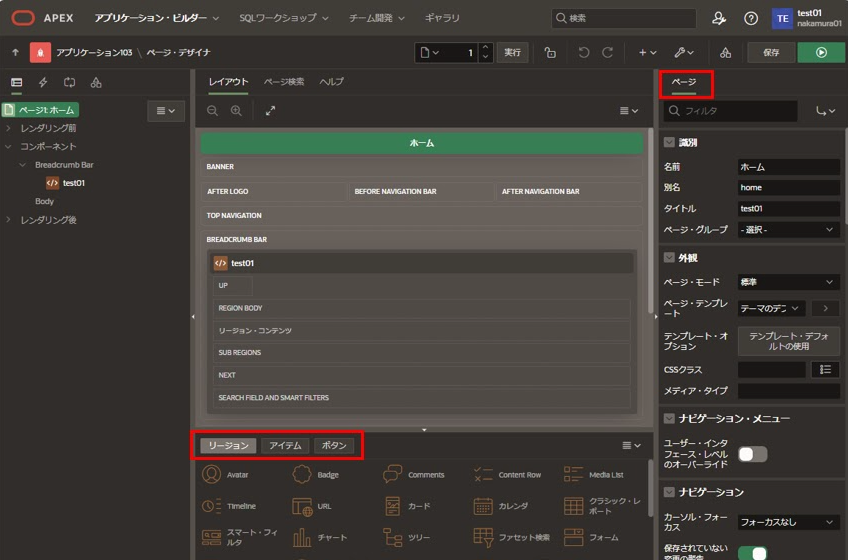Click the zoom in magnifier icon
Screen dimensions: 848x560
pos(236,111)
